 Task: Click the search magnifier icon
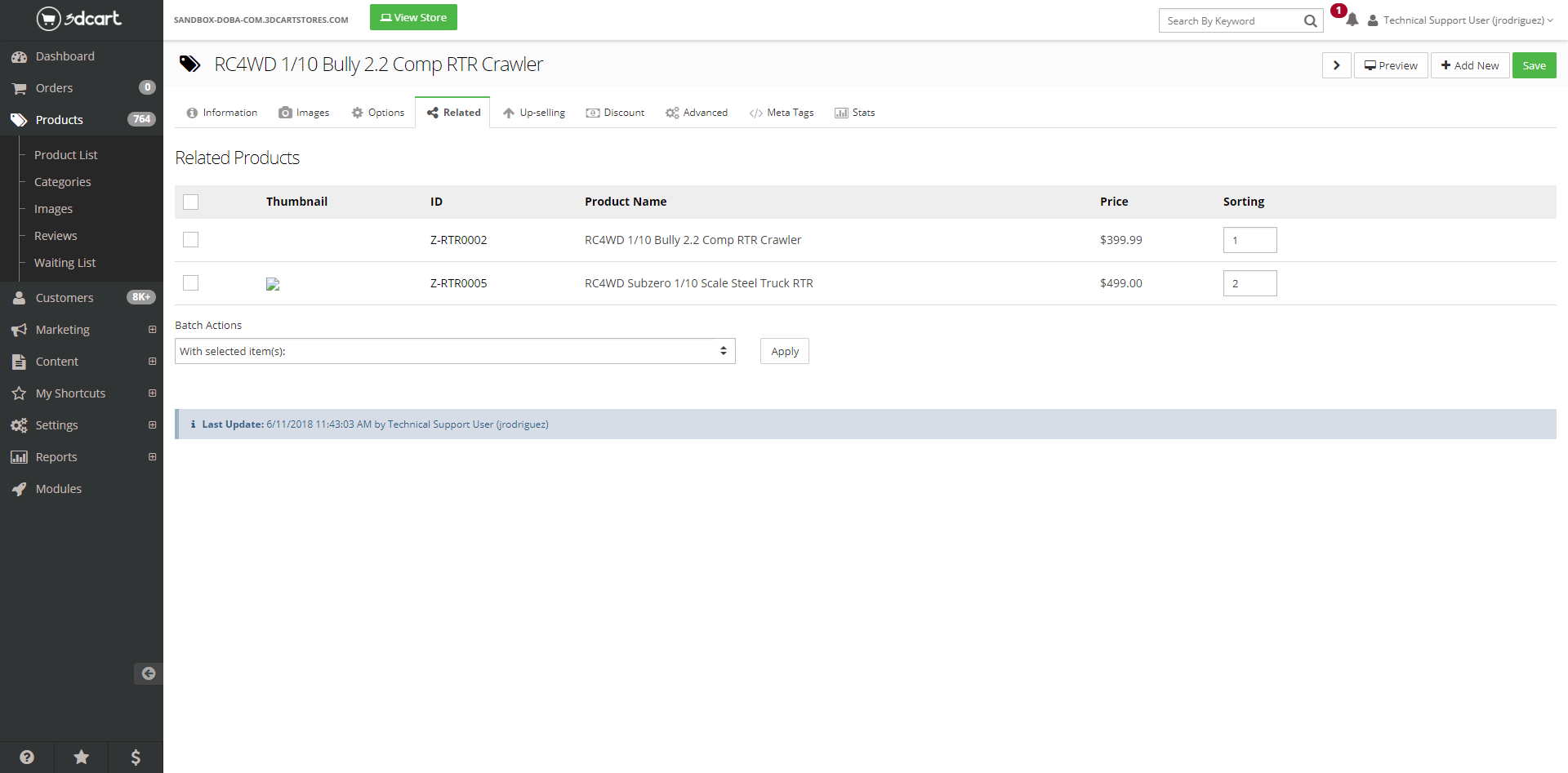point(1310,21)
